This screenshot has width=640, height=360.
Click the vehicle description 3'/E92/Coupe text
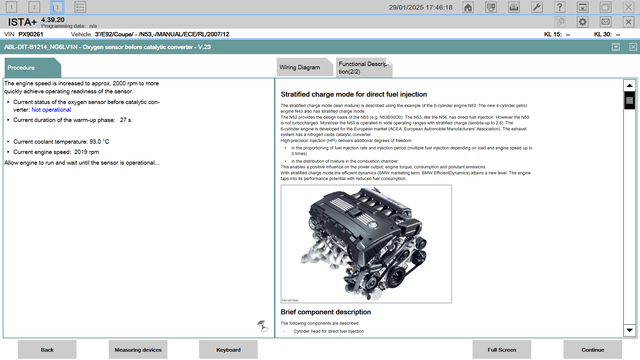coord(162,34)
